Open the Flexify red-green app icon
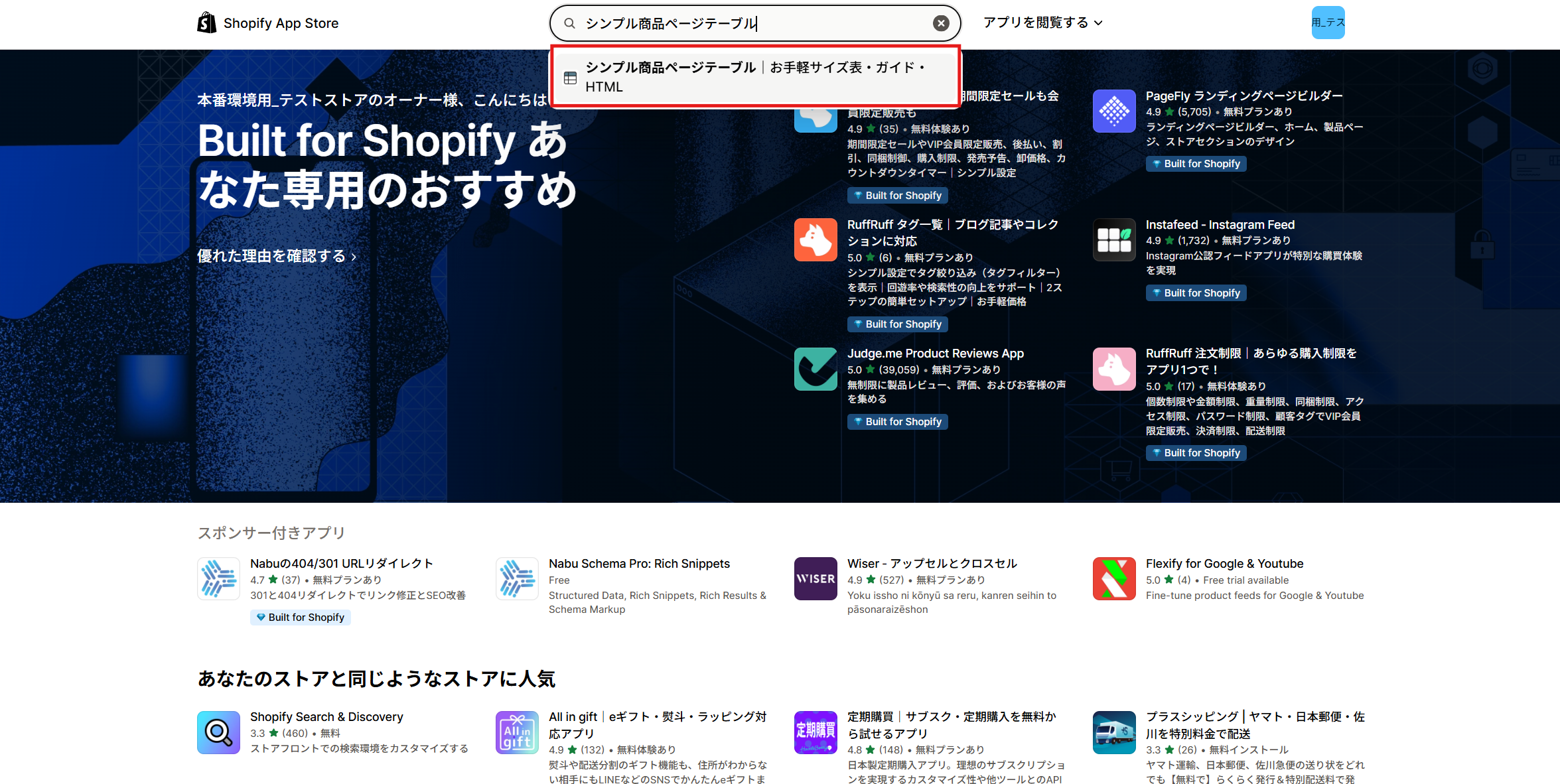 1114,578
